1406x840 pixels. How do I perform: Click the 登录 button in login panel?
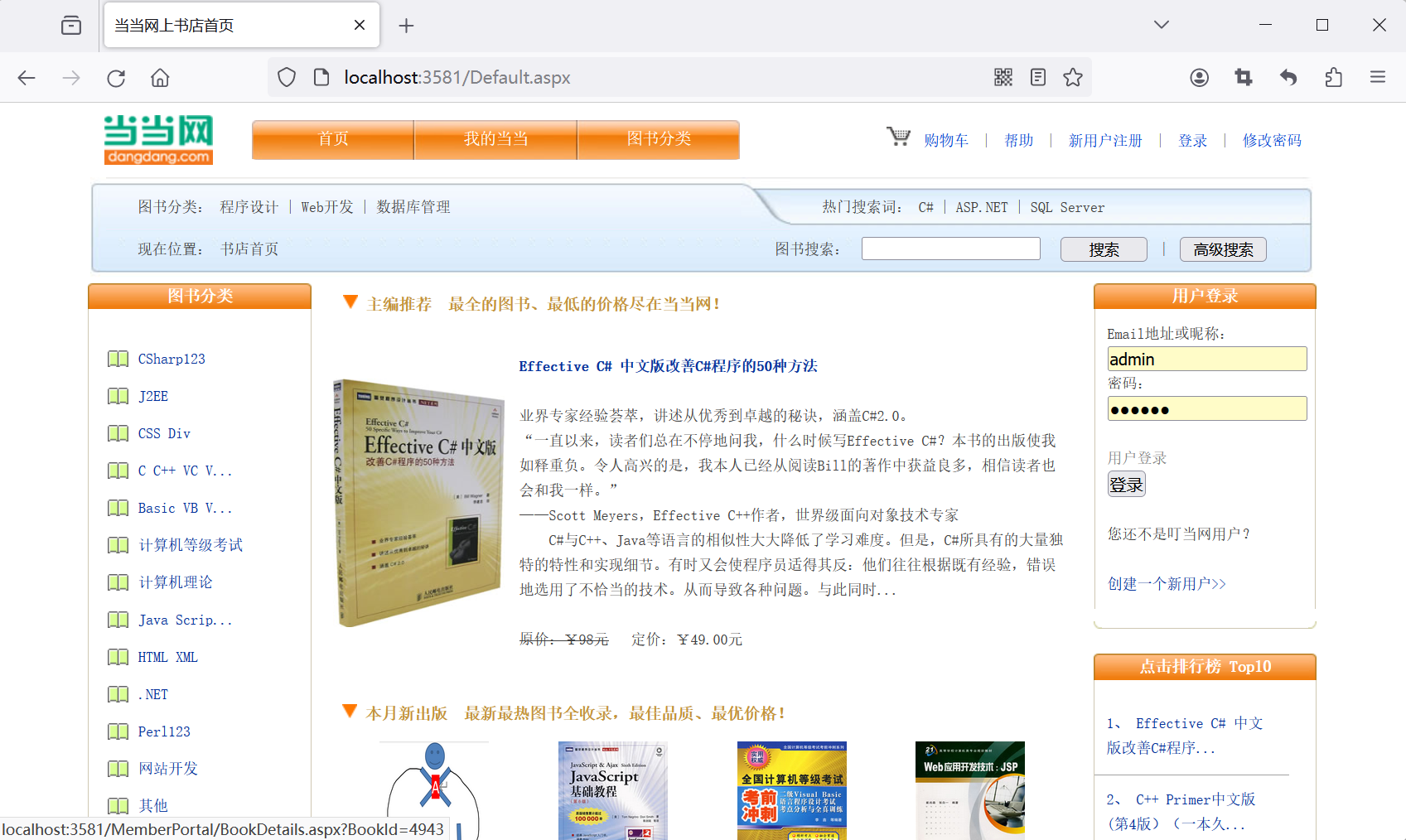point(1126,485)
